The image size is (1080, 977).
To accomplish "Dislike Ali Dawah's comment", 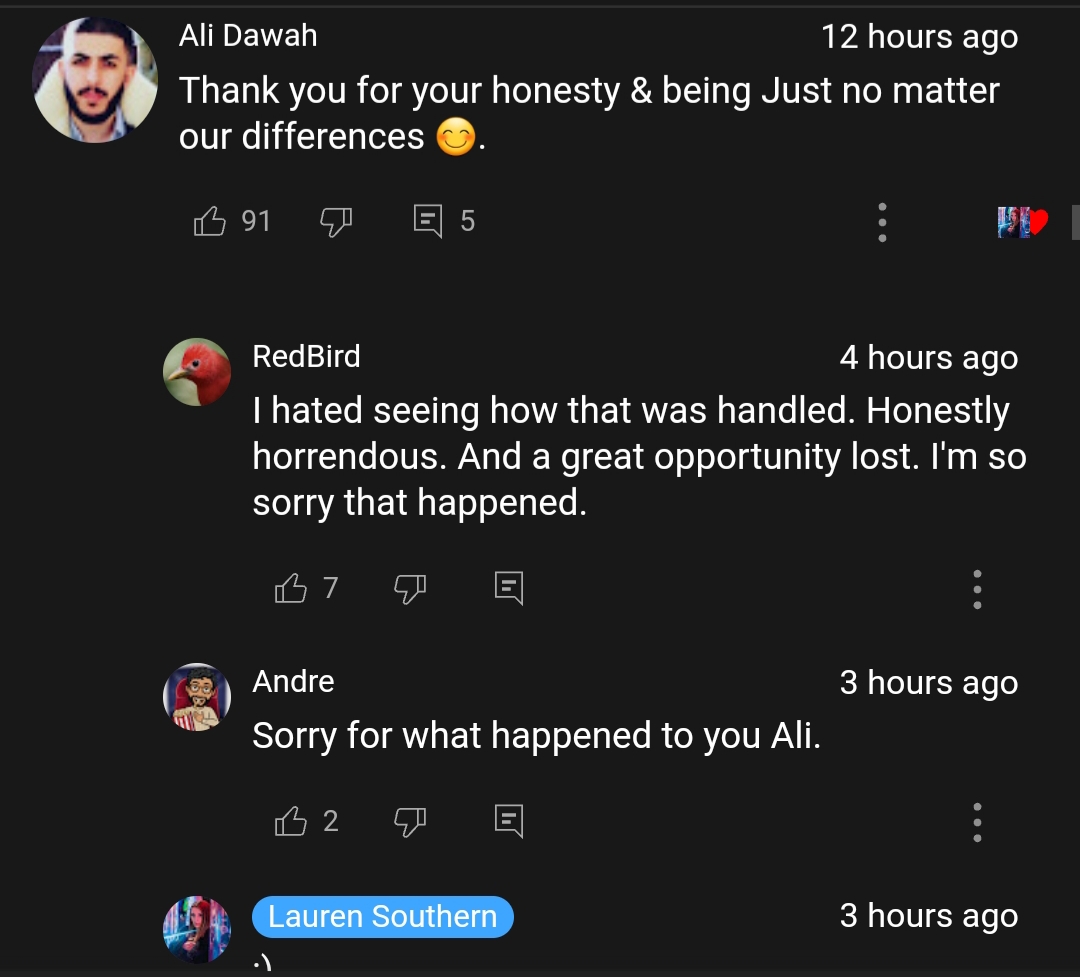I will coord(336,221).
